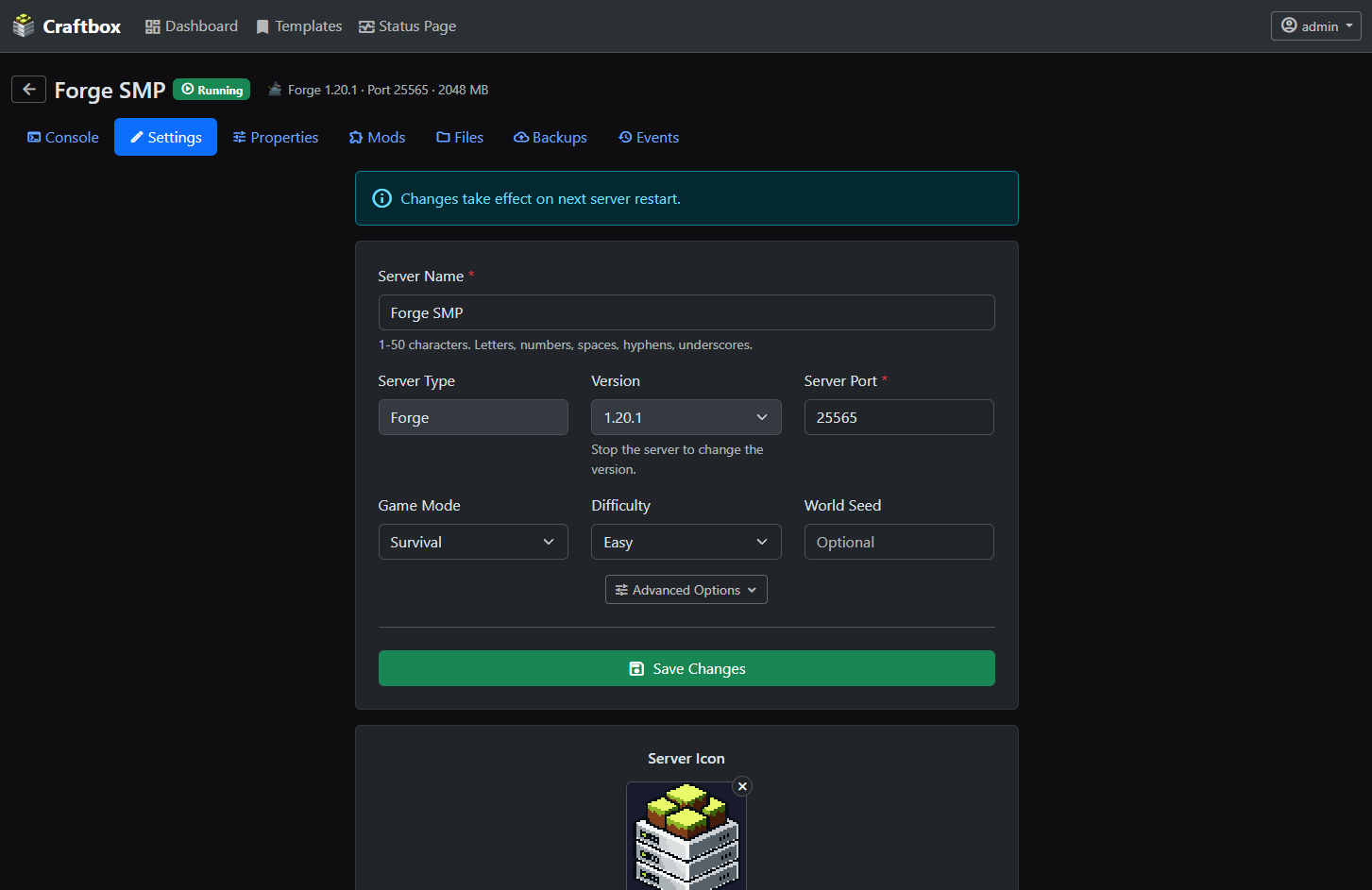1372x890 pixels.
Task: Open the Version 1.20.1 dropdown
Action: (686, 417)
